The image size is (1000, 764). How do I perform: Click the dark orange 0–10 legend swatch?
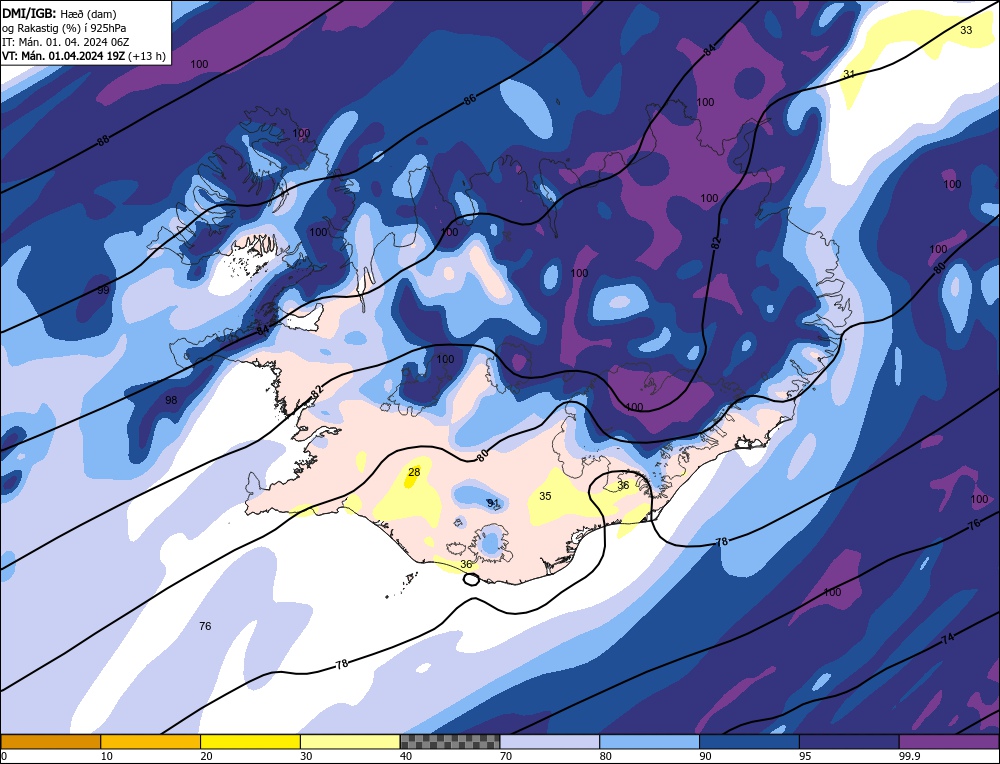pyautogui.click(x=51, y=741)
